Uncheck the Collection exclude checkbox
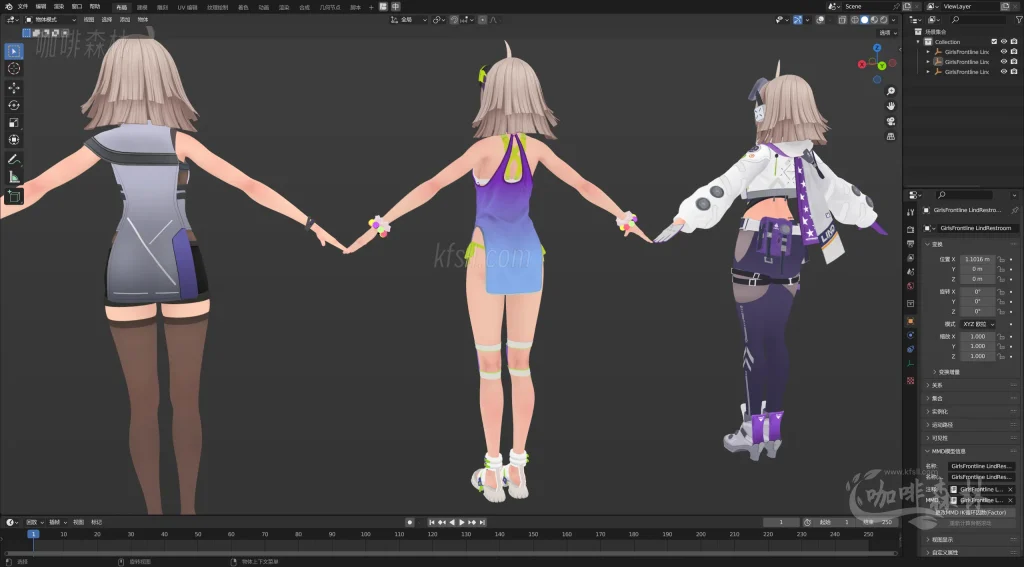Image resolution: width=1024 pixels, height=567 pixels. pos(994,42)
